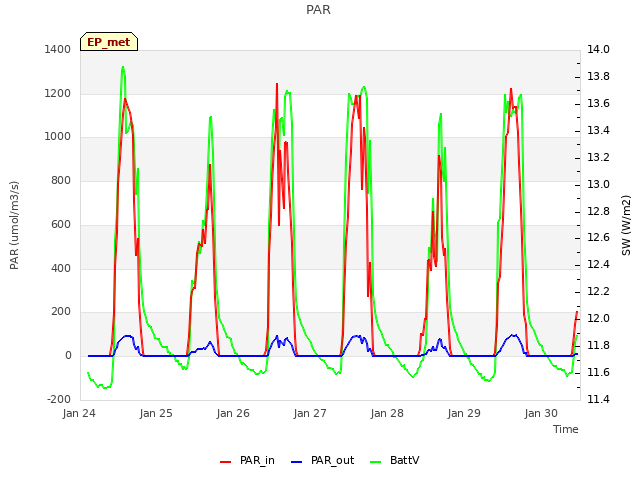Click the blue PAR_out legend swatch

296,462
